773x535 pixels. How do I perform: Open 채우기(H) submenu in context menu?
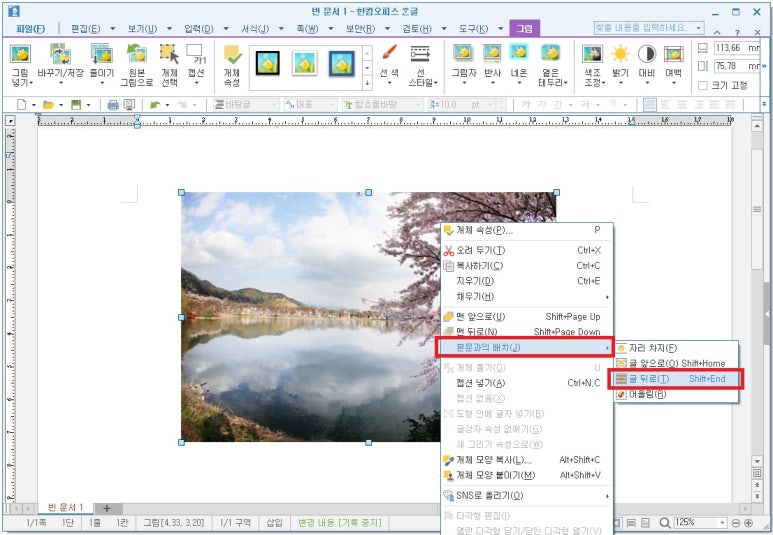point(527,297)
